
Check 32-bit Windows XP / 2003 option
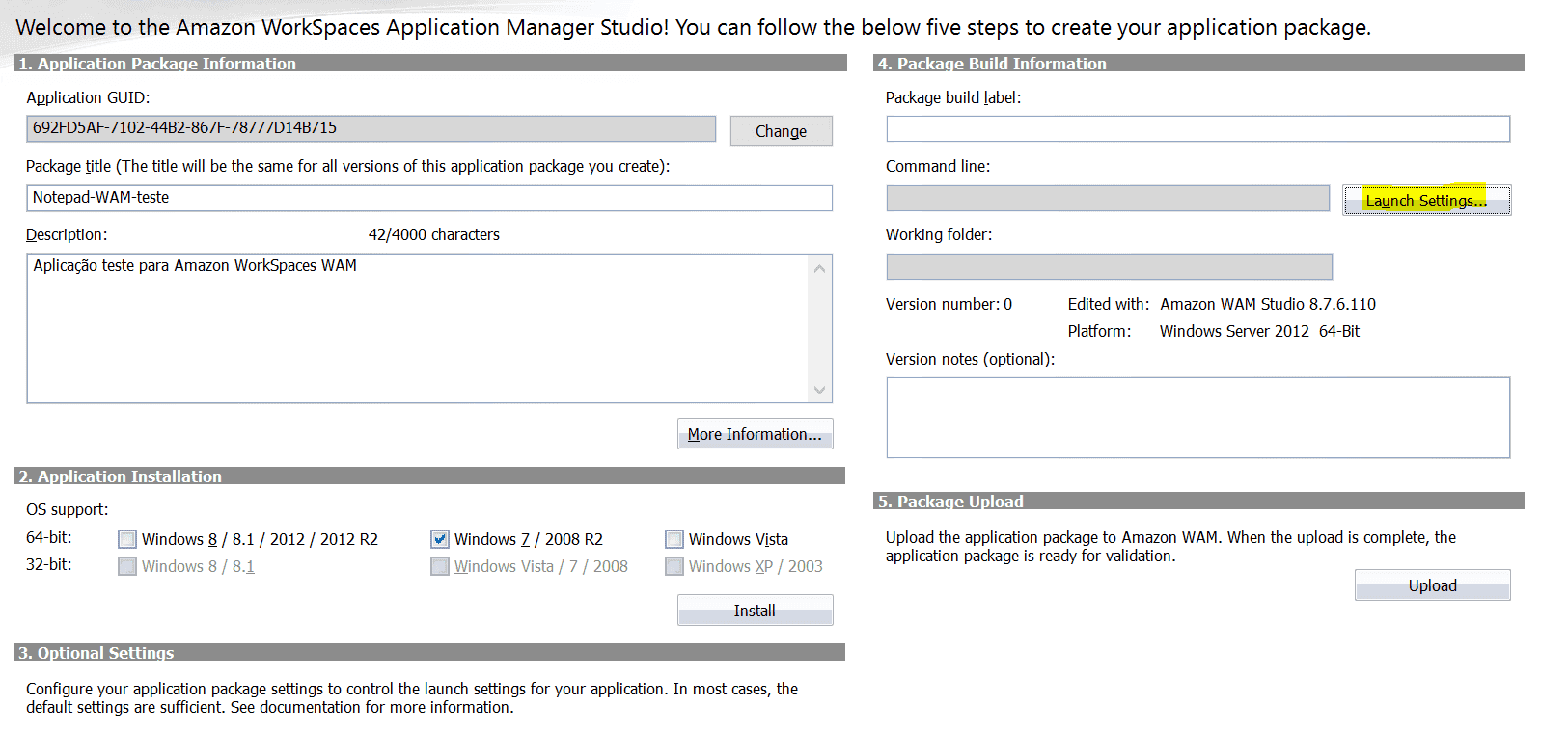(x=674, y=566)
